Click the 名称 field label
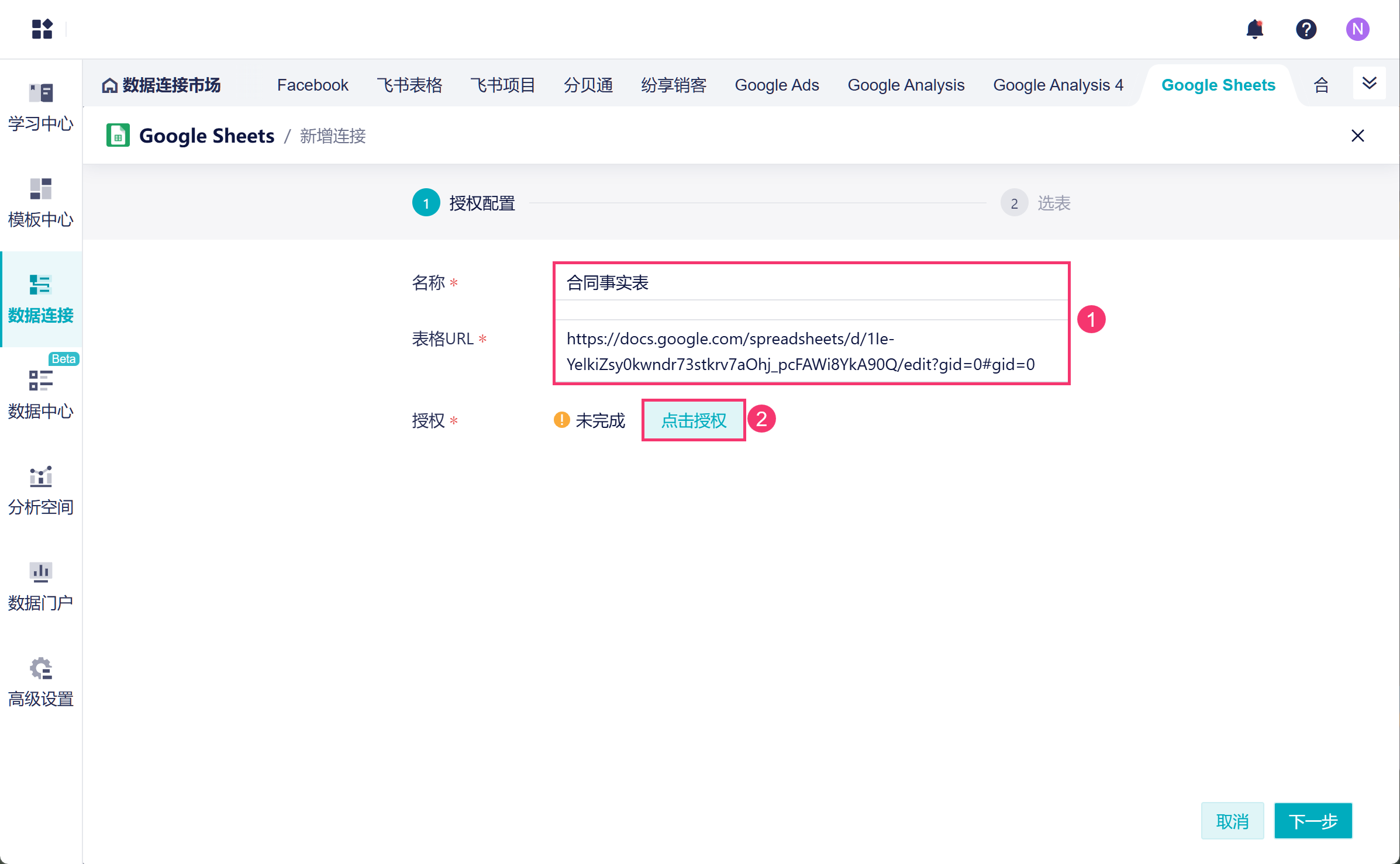 click(428, 283)
